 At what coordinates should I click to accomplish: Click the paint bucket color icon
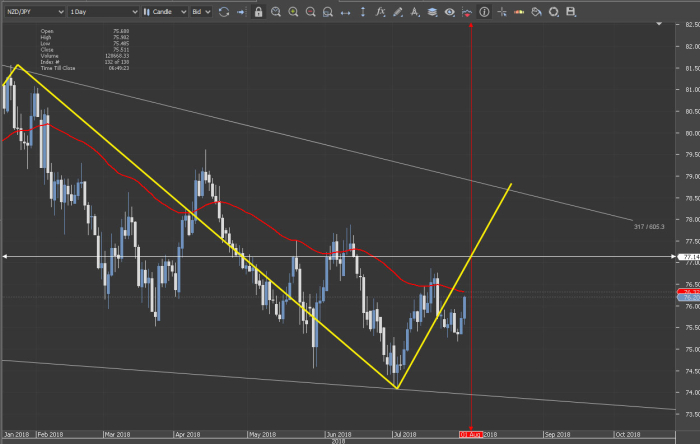536,12
